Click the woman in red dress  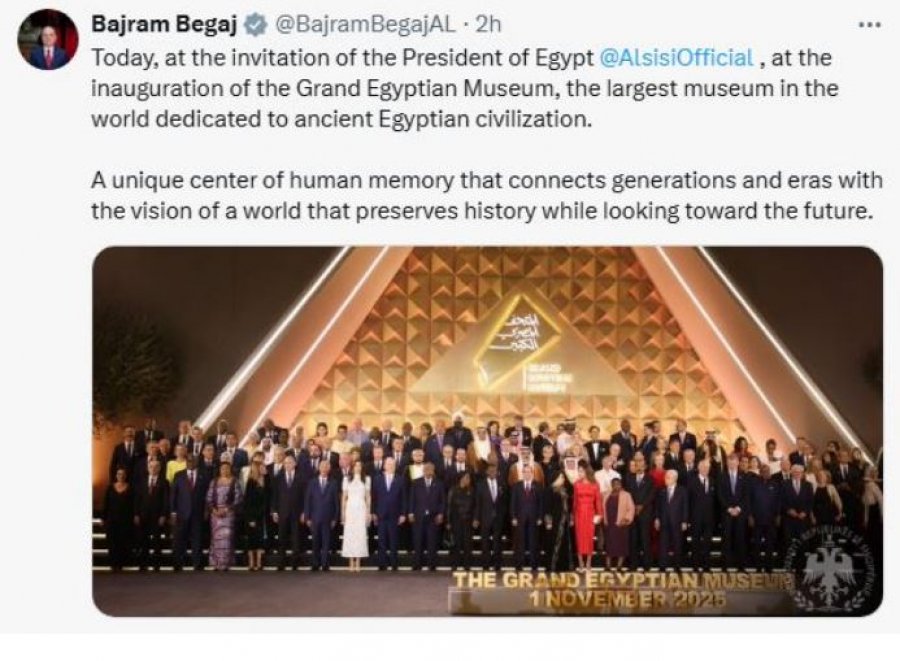coord(586,517)
